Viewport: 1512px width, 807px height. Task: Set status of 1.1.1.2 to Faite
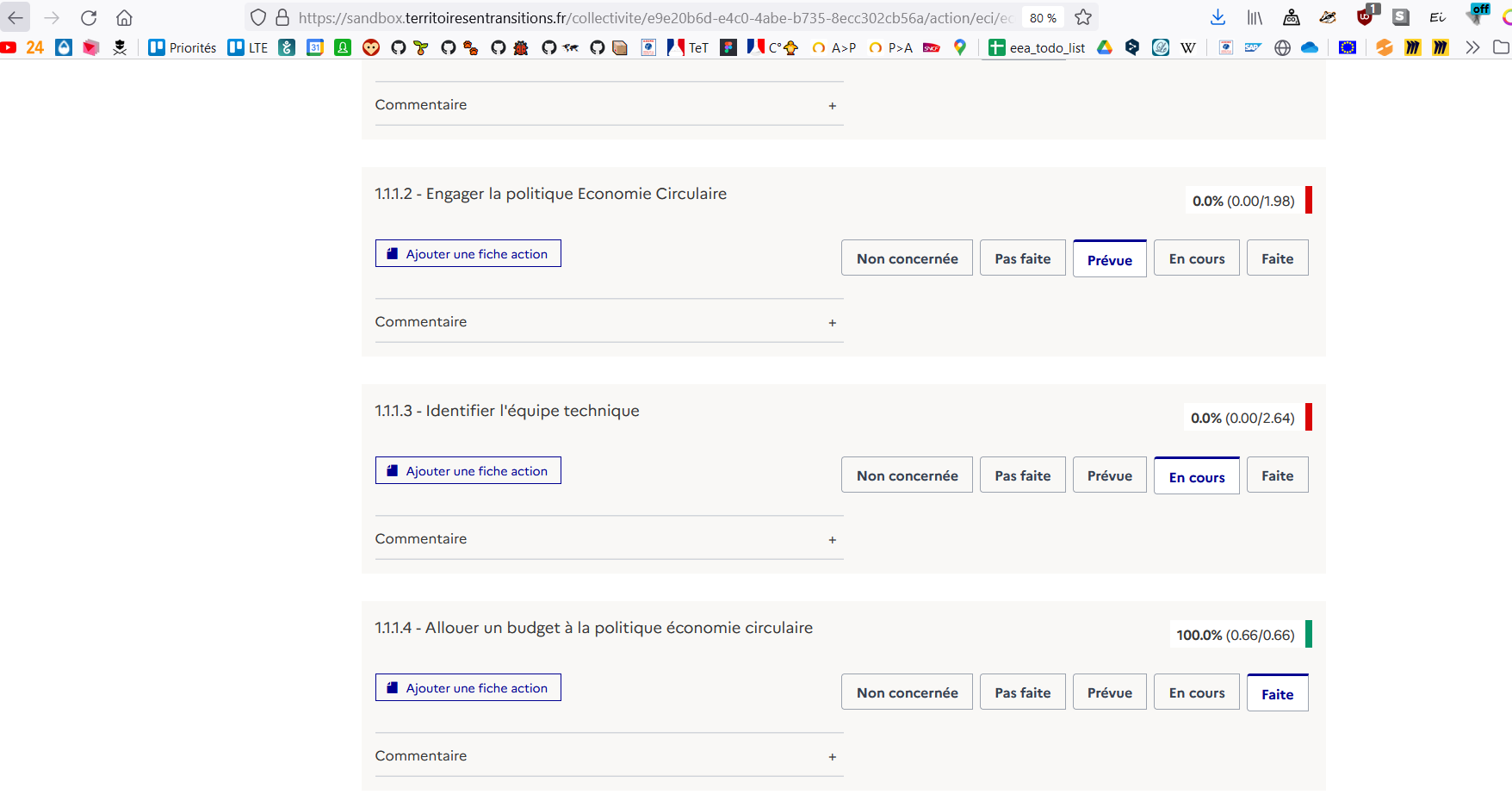point(1277,258)
